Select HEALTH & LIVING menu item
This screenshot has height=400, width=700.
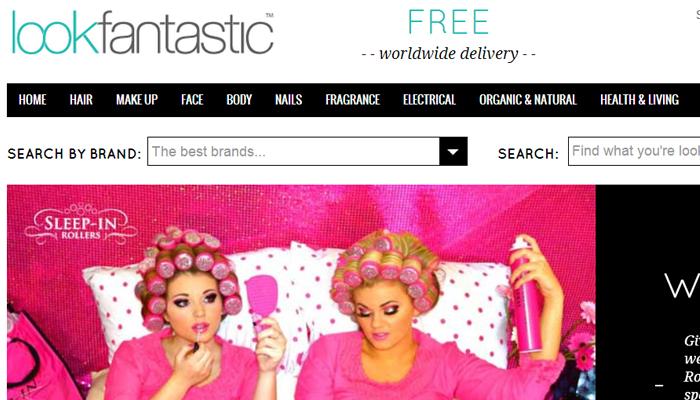(639, 100)
